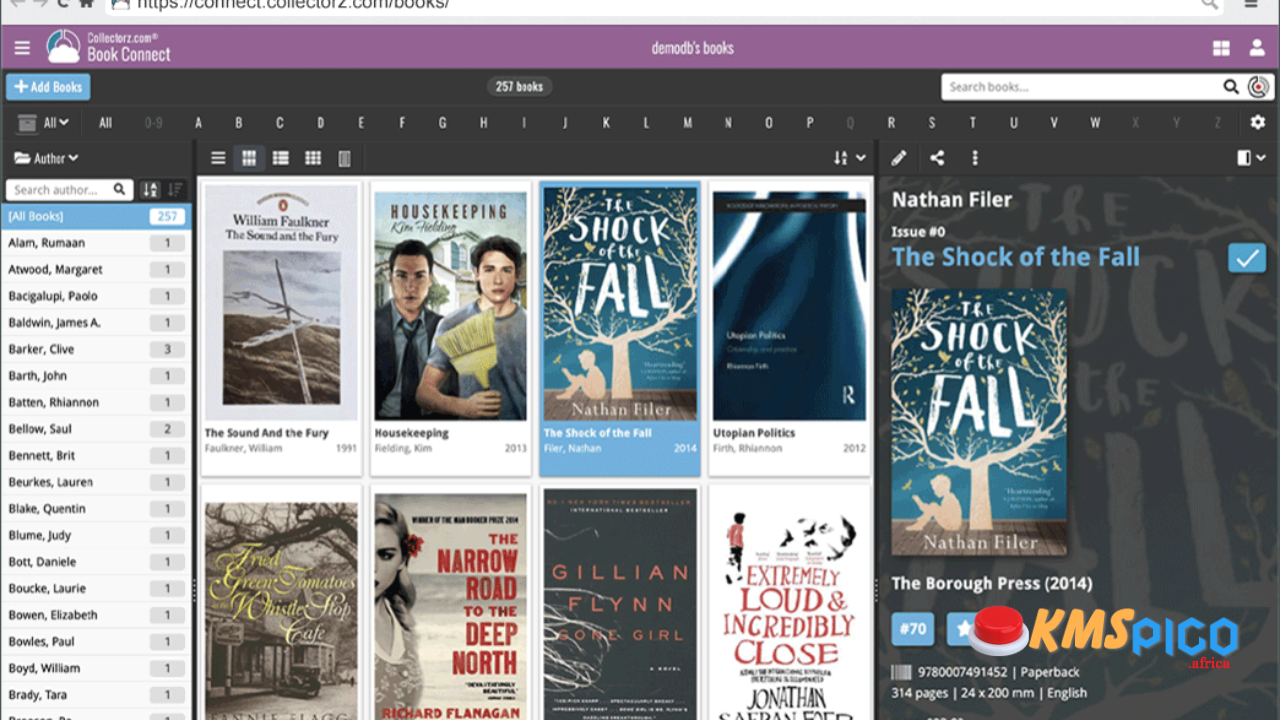Screen dimensions: 1280x720
Task: Select Beurkes, Lauren in author list
Action: pos(96,482)
